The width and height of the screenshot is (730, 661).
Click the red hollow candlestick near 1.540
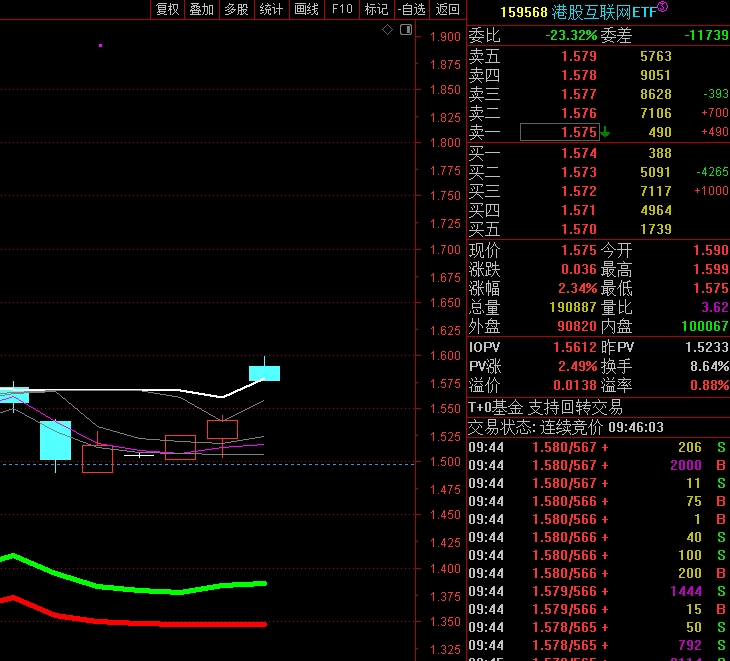click(223, 429)
